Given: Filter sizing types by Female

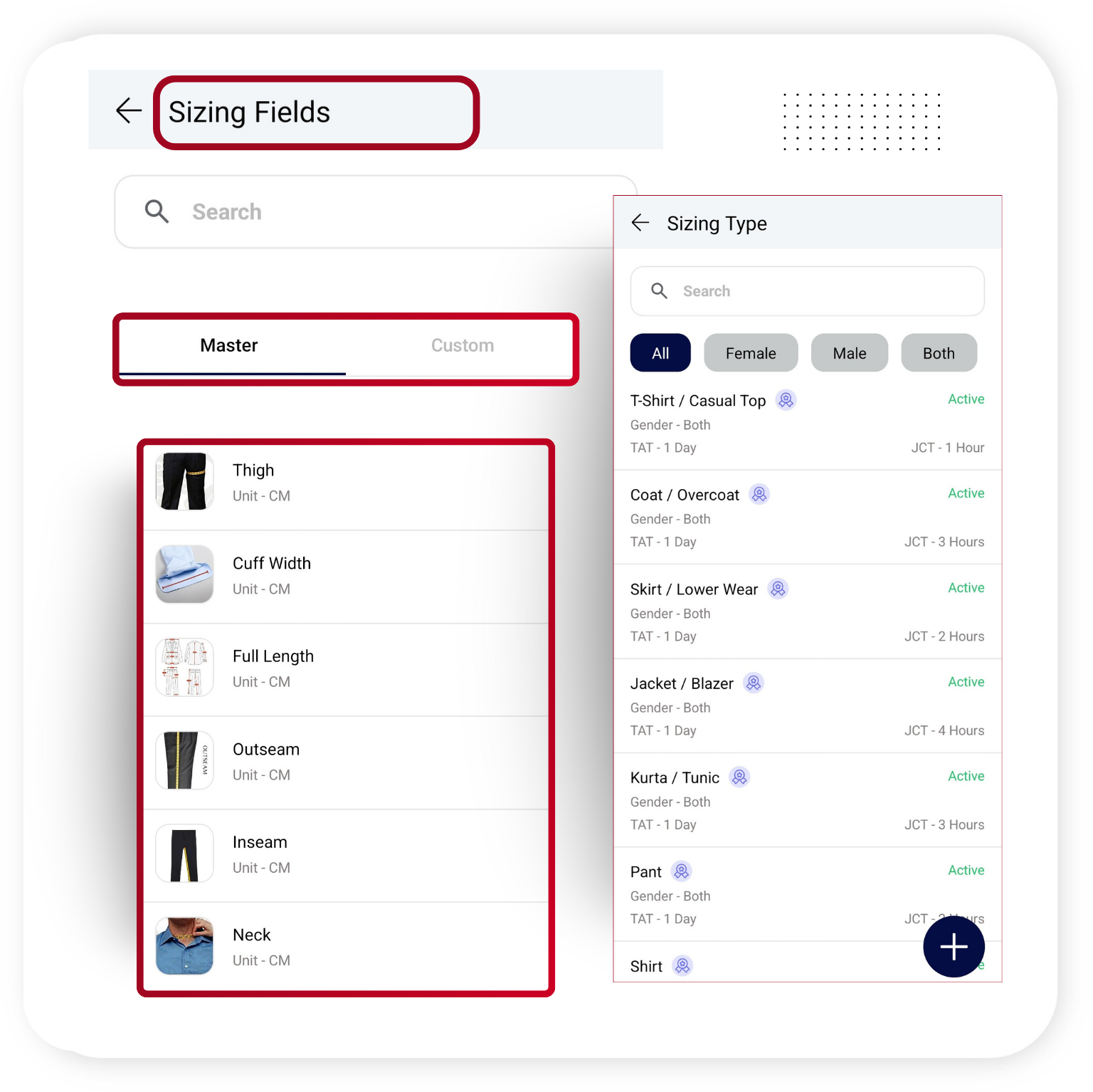Looking at the screenshot, I should point(750,353).
